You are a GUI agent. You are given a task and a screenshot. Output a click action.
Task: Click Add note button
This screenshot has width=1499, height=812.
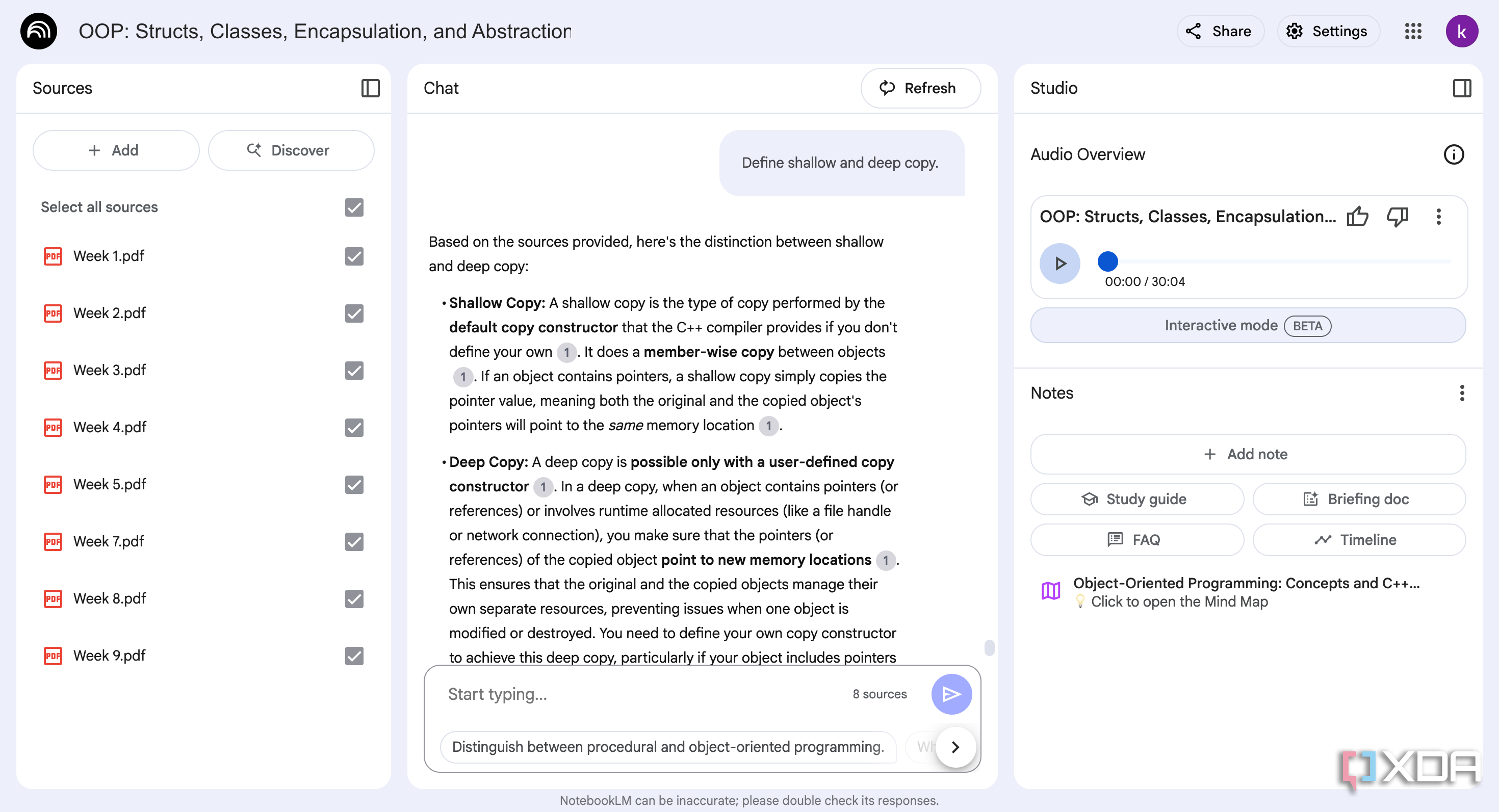[x=1248, y=454]
